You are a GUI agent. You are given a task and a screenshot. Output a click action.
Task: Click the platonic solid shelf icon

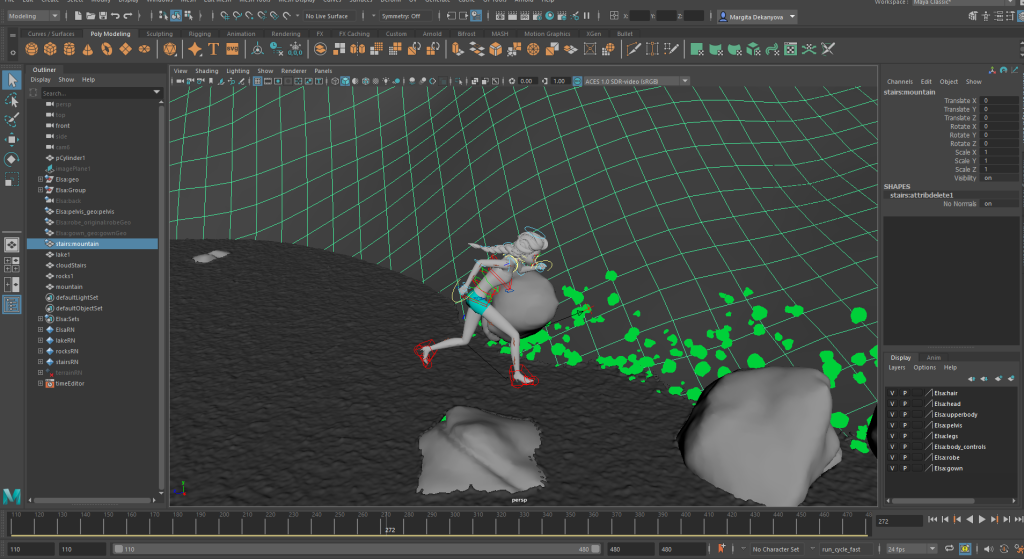coord(170,50)
